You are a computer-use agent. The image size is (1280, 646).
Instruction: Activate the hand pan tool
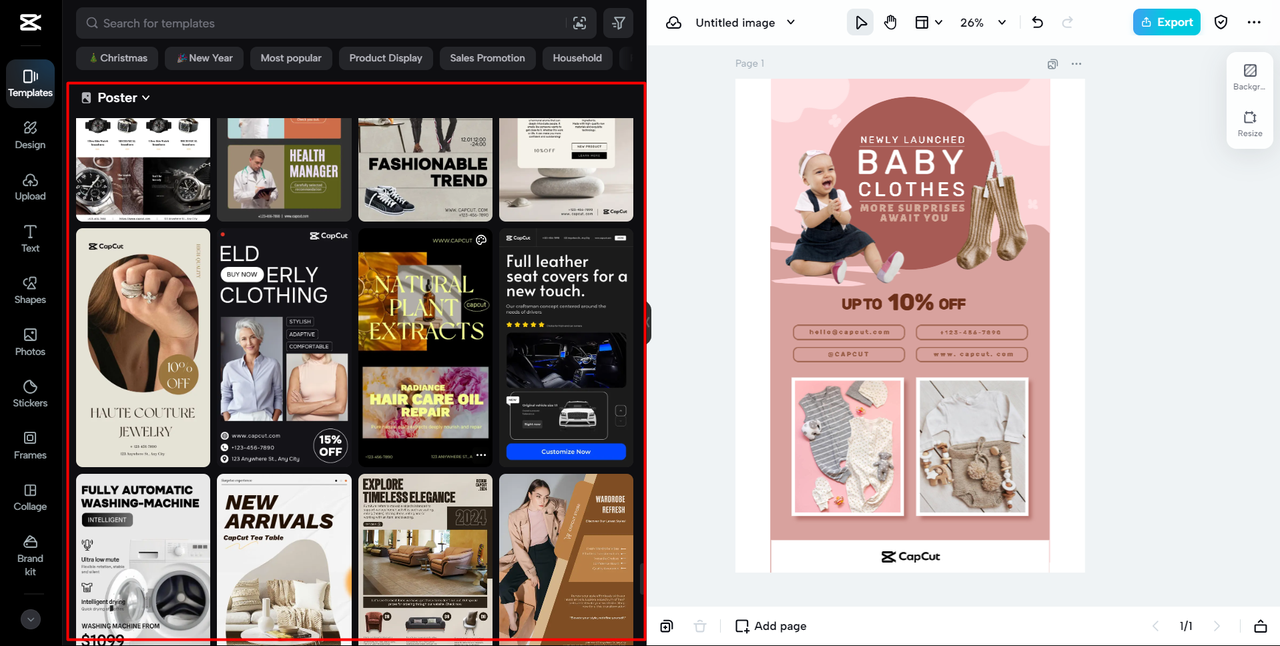point(890,22)
